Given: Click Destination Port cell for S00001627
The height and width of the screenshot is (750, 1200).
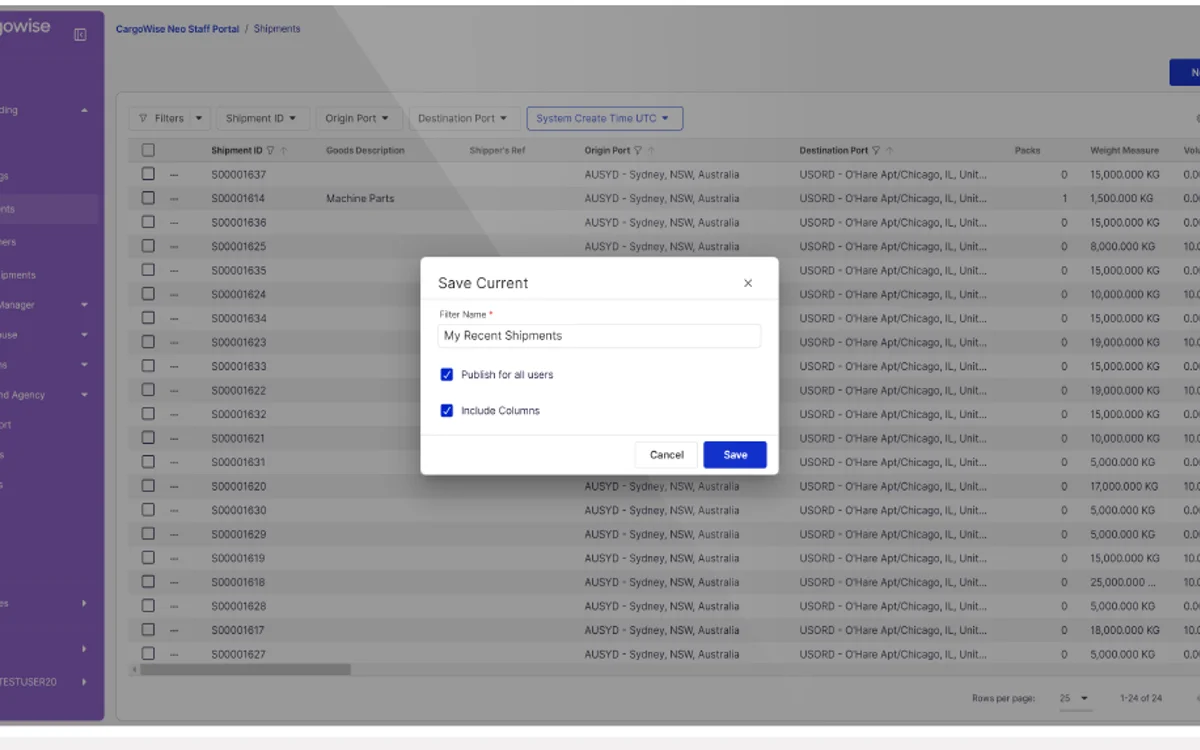Looking at the screenshot, I should 893,655.
